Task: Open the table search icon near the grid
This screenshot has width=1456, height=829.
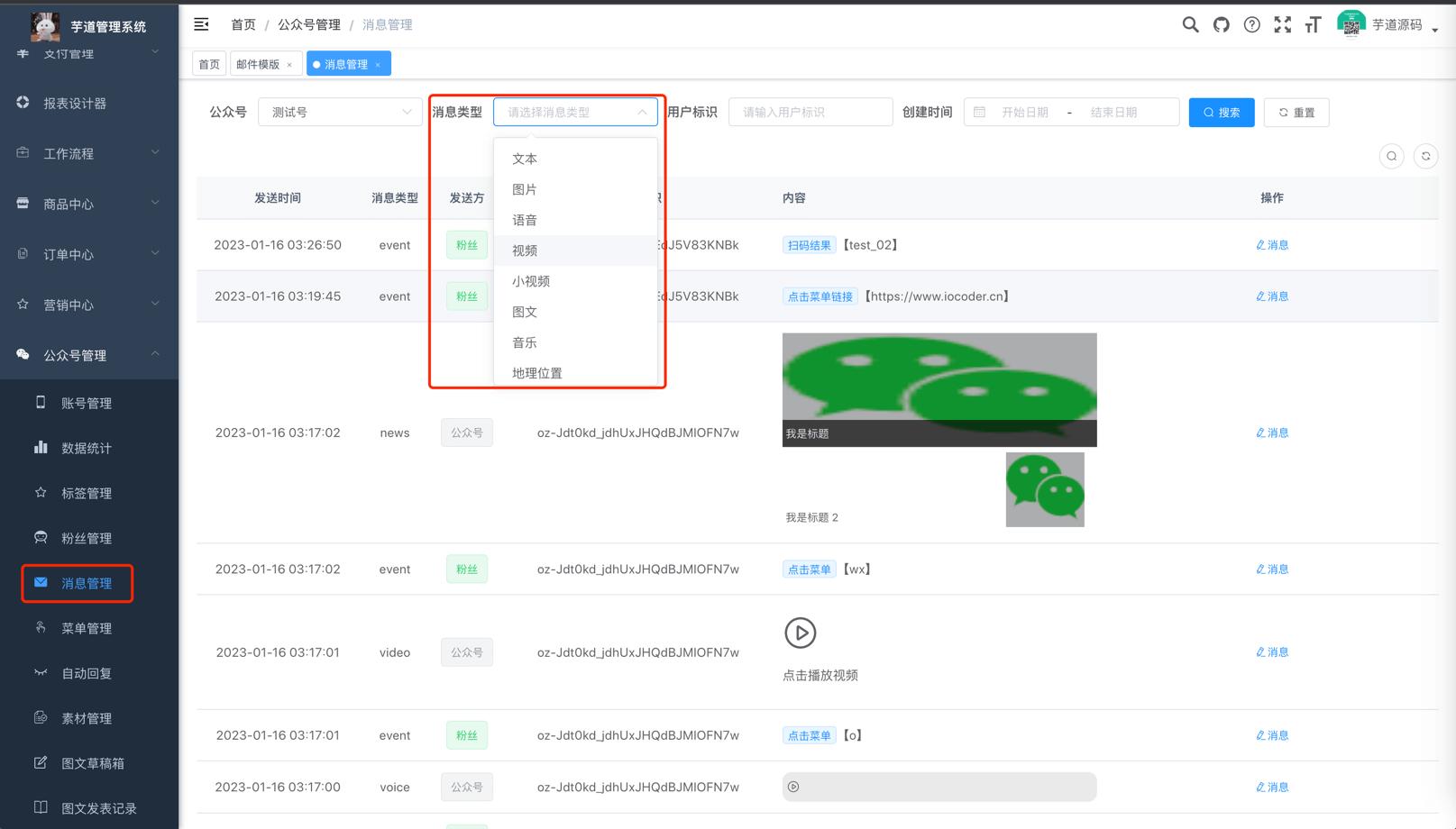Action: pos(1391,156)
